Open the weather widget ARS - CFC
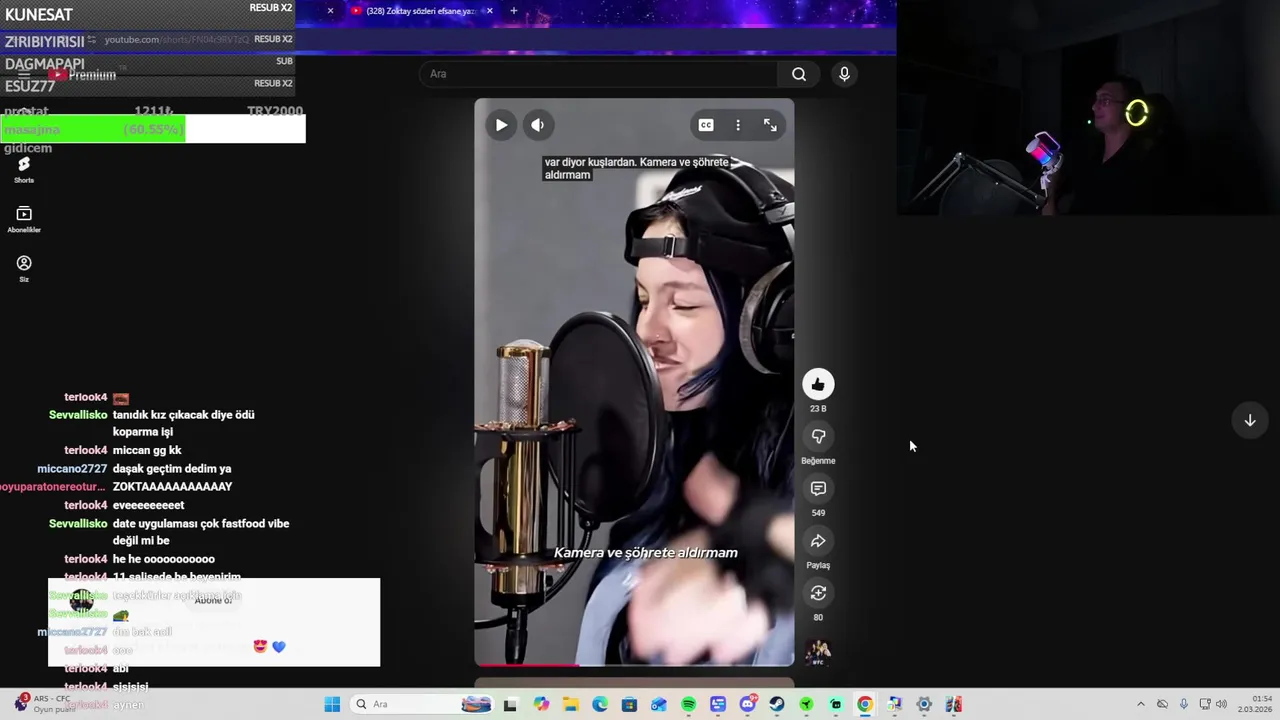Viewport: 1280px width, 720px height. click(45, 704)
